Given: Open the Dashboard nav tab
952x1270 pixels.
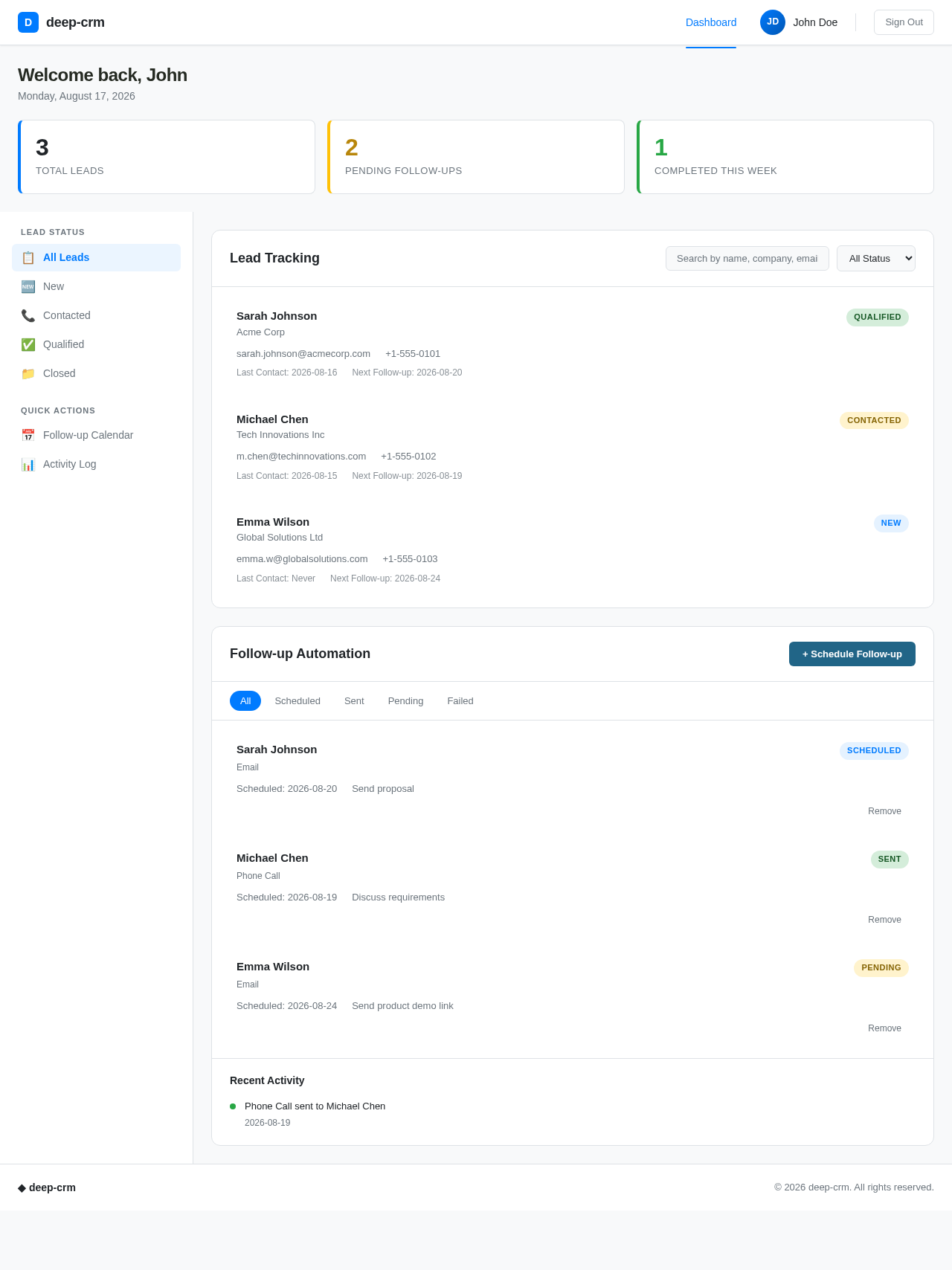Looking at the screenshot, I should point(711,22).
